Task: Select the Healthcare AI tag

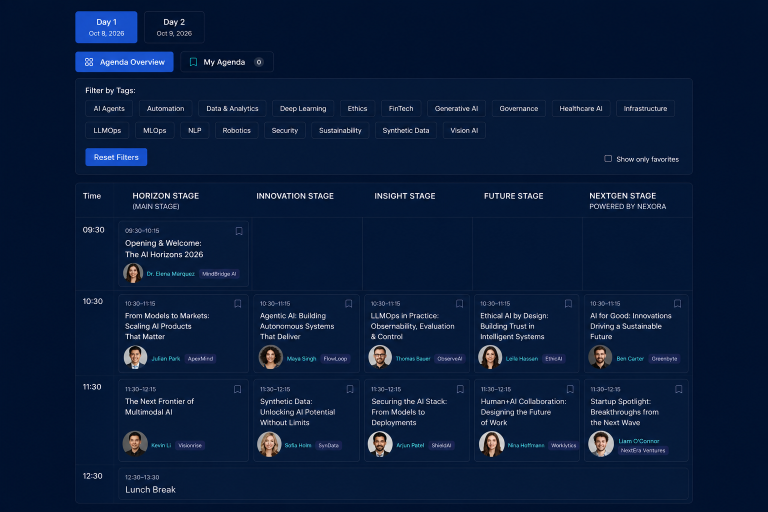Action: click(x=581, y=109)
